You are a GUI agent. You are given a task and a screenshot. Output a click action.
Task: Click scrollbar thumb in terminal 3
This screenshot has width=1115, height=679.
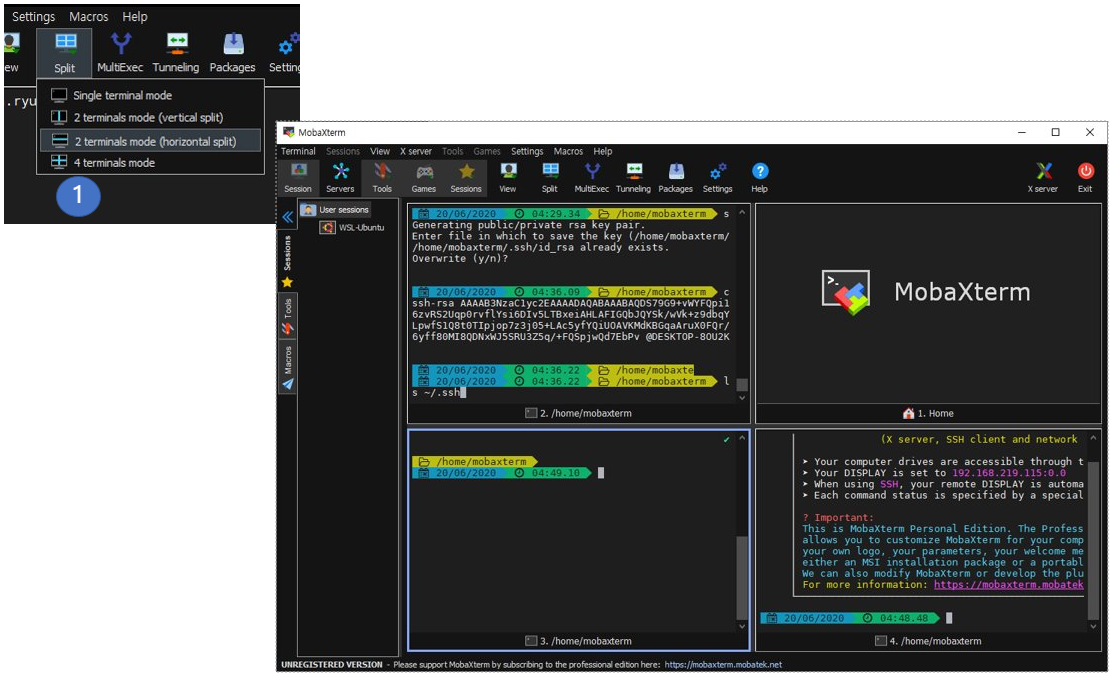[742, 577]
